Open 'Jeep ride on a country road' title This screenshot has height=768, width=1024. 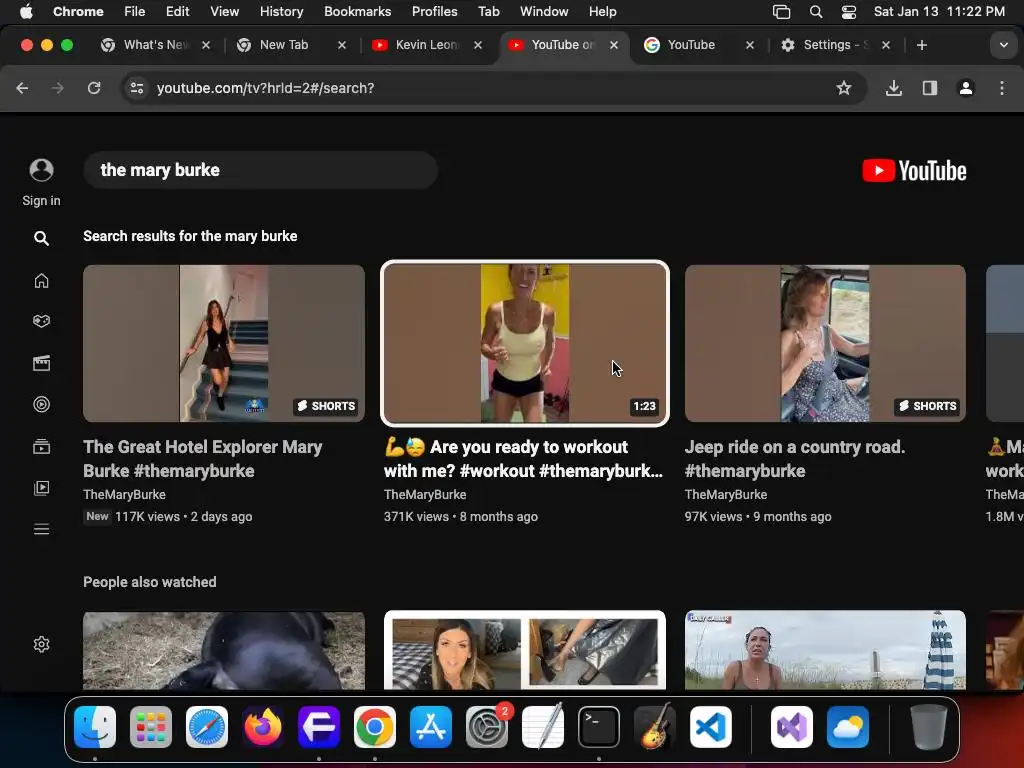795,459
